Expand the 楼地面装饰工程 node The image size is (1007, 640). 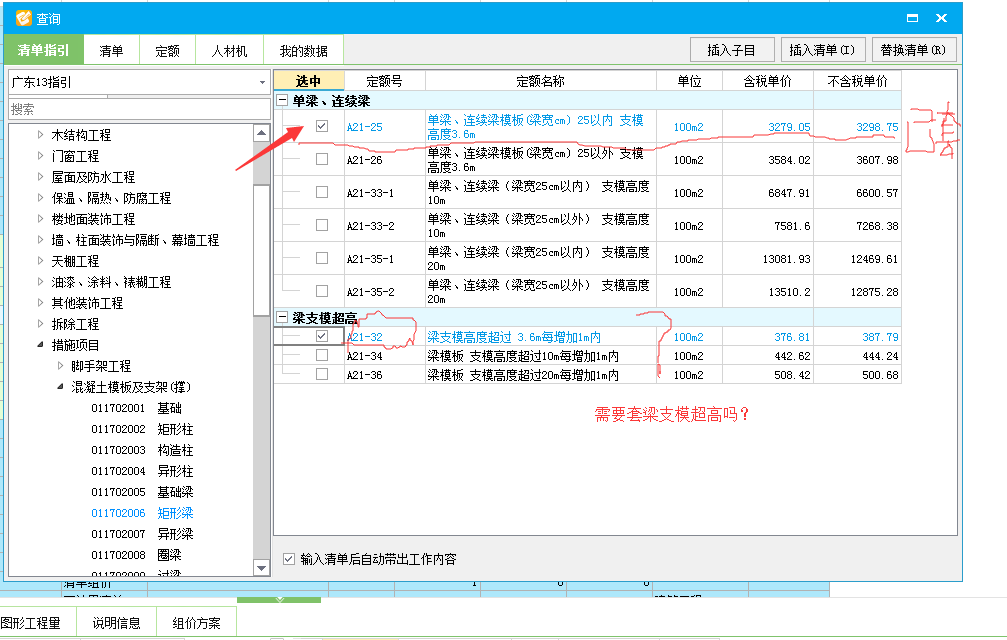tap(40, 219)
